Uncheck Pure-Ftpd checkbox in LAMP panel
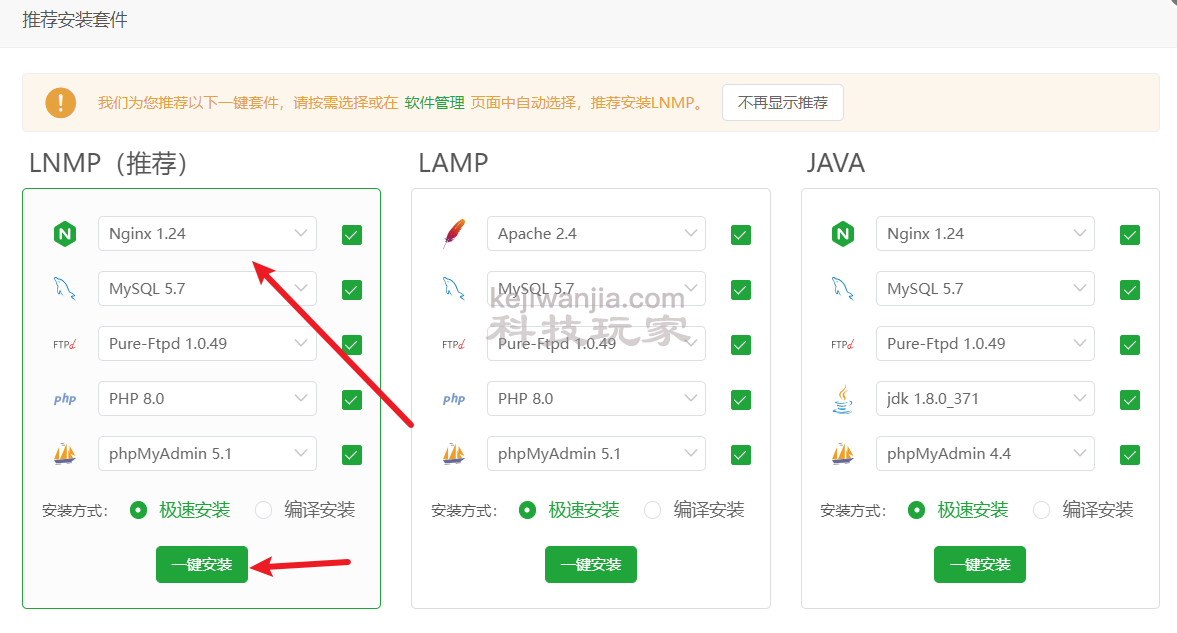Screen dimensions: 1177x633 click(741, 345)
